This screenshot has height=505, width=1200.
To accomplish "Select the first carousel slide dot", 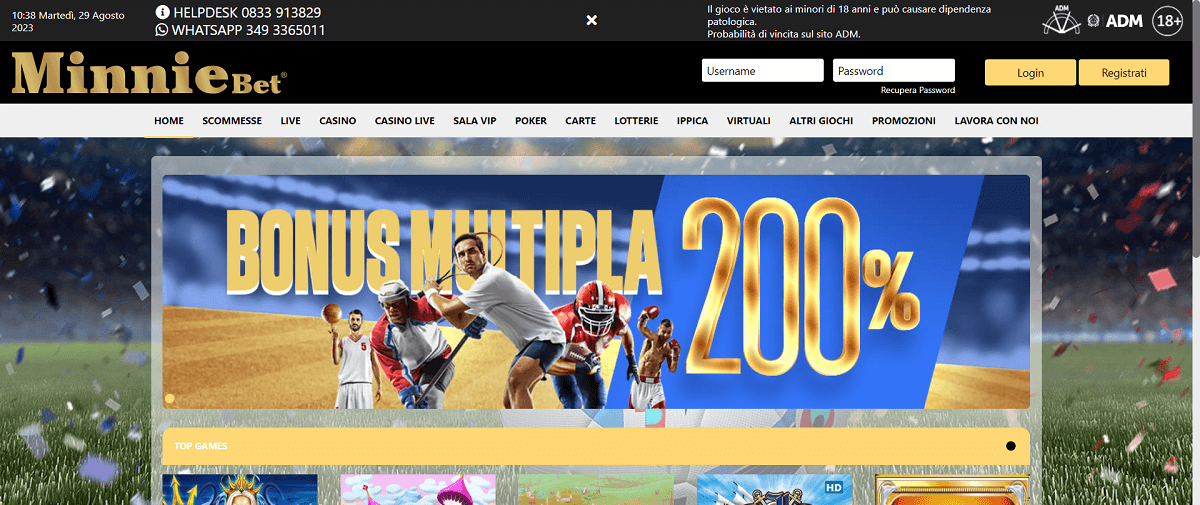I will tap(170, 398).
